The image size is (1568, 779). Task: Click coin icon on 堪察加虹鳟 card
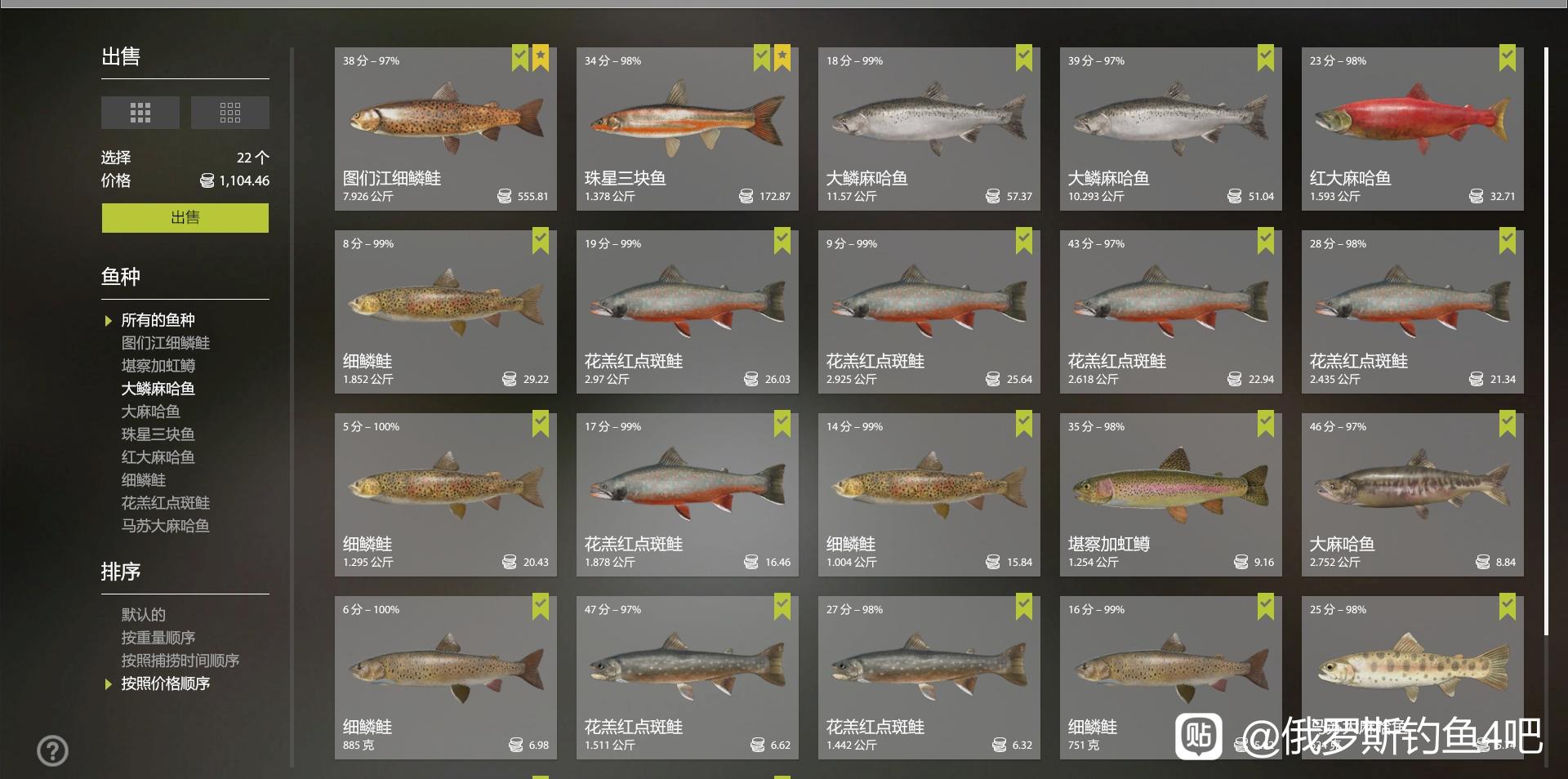1241,562
